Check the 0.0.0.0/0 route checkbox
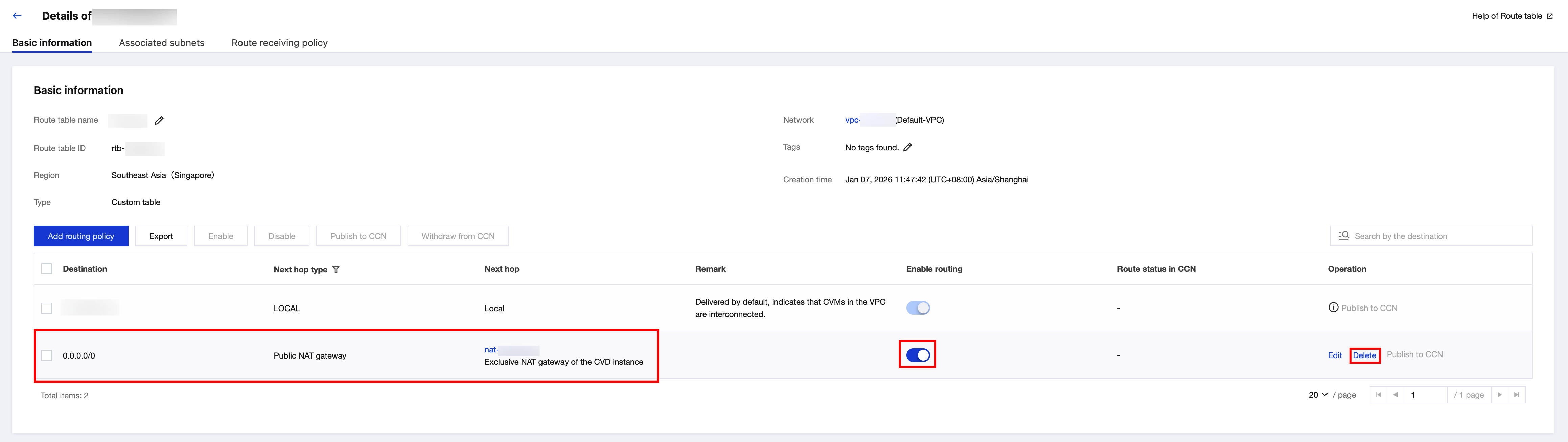The image size is (1568, 442). tap(47, 356)
